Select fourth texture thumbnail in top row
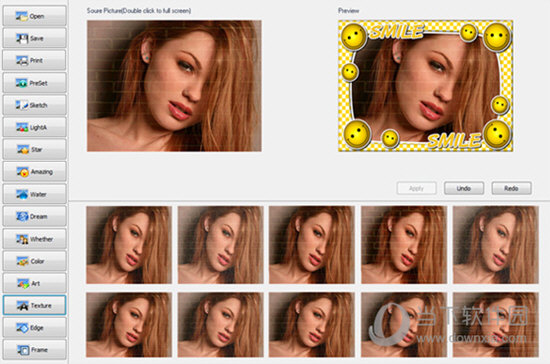 point(404,245)
